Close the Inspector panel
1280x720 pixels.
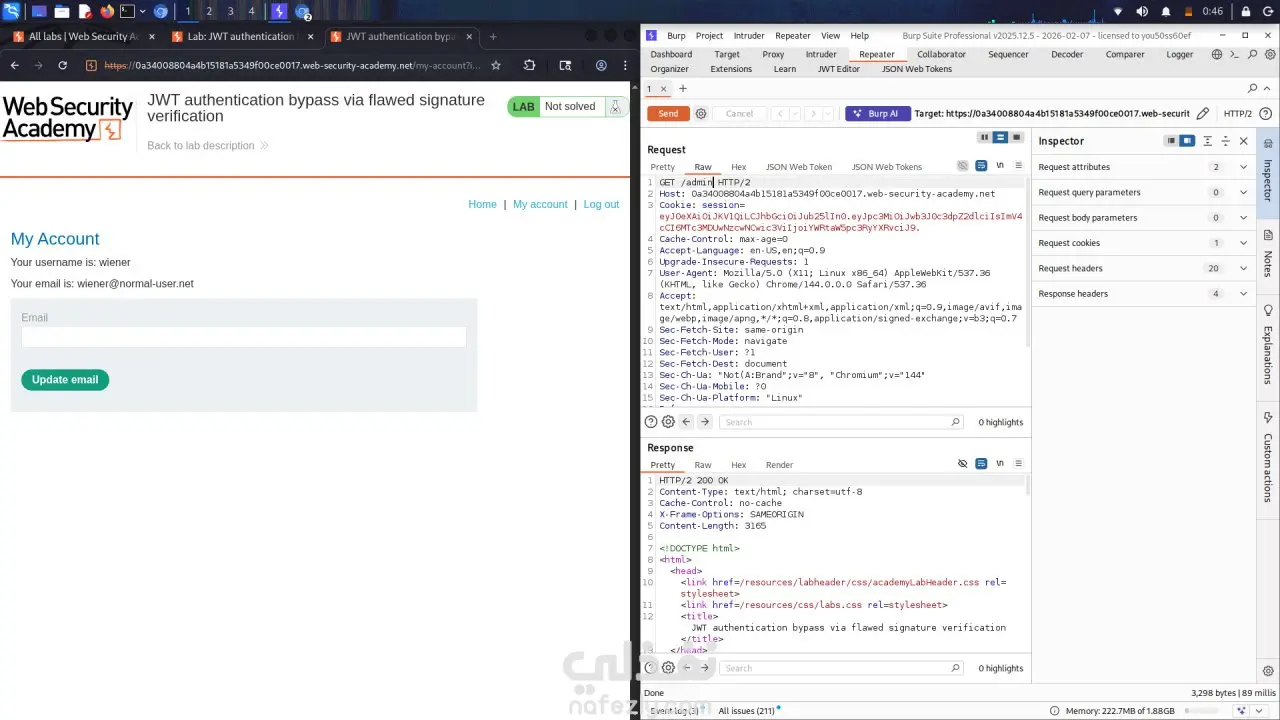click(1244, 141)
